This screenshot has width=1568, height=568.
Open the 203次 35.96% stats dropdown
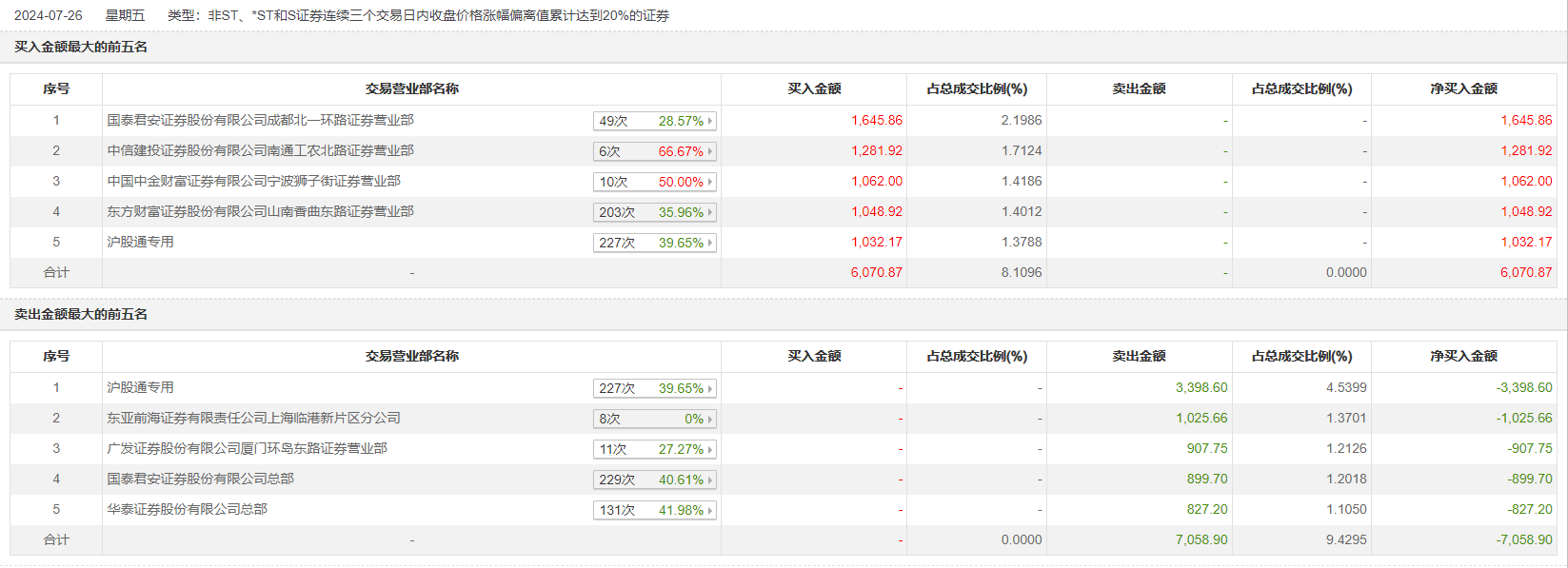point(654,212)
